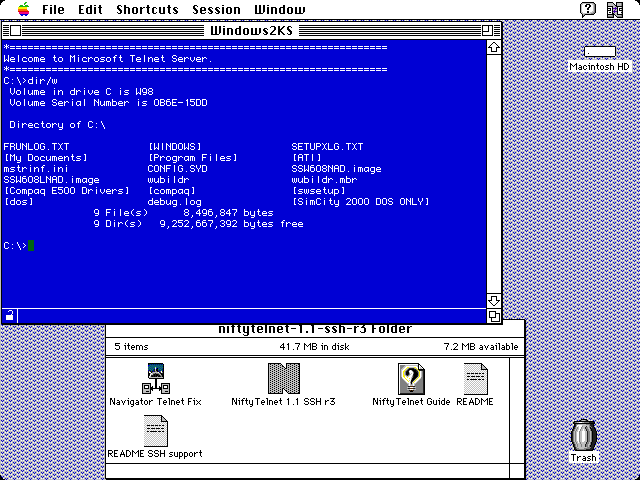Open the Apple menu
Image resolution: width=640 pixels, height=480 pixels.
(24, 9)
